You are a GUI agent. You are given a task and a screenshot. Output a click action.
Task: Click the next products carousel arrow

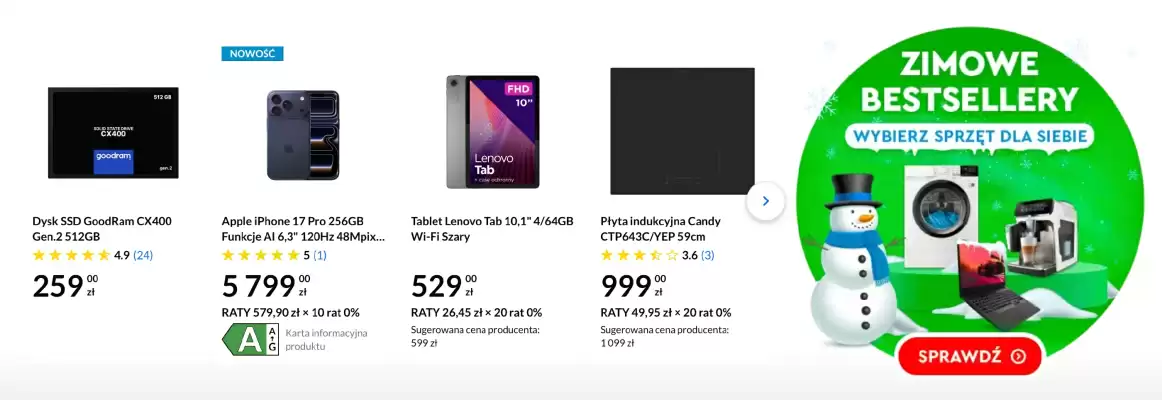pyautogui.click(x=766, y=201)
